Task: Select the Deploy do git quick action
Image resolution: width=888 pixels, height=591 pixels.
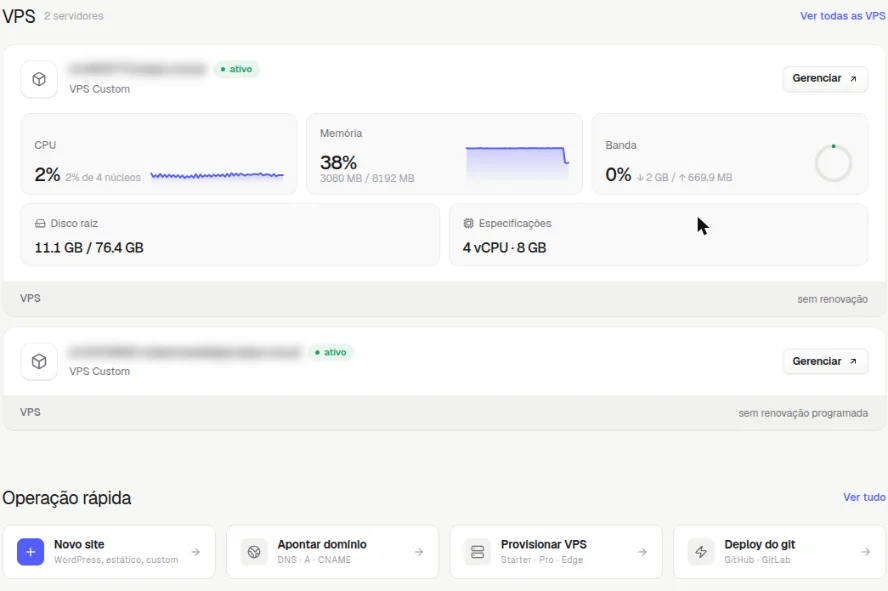Action: (x=779, y=552)
